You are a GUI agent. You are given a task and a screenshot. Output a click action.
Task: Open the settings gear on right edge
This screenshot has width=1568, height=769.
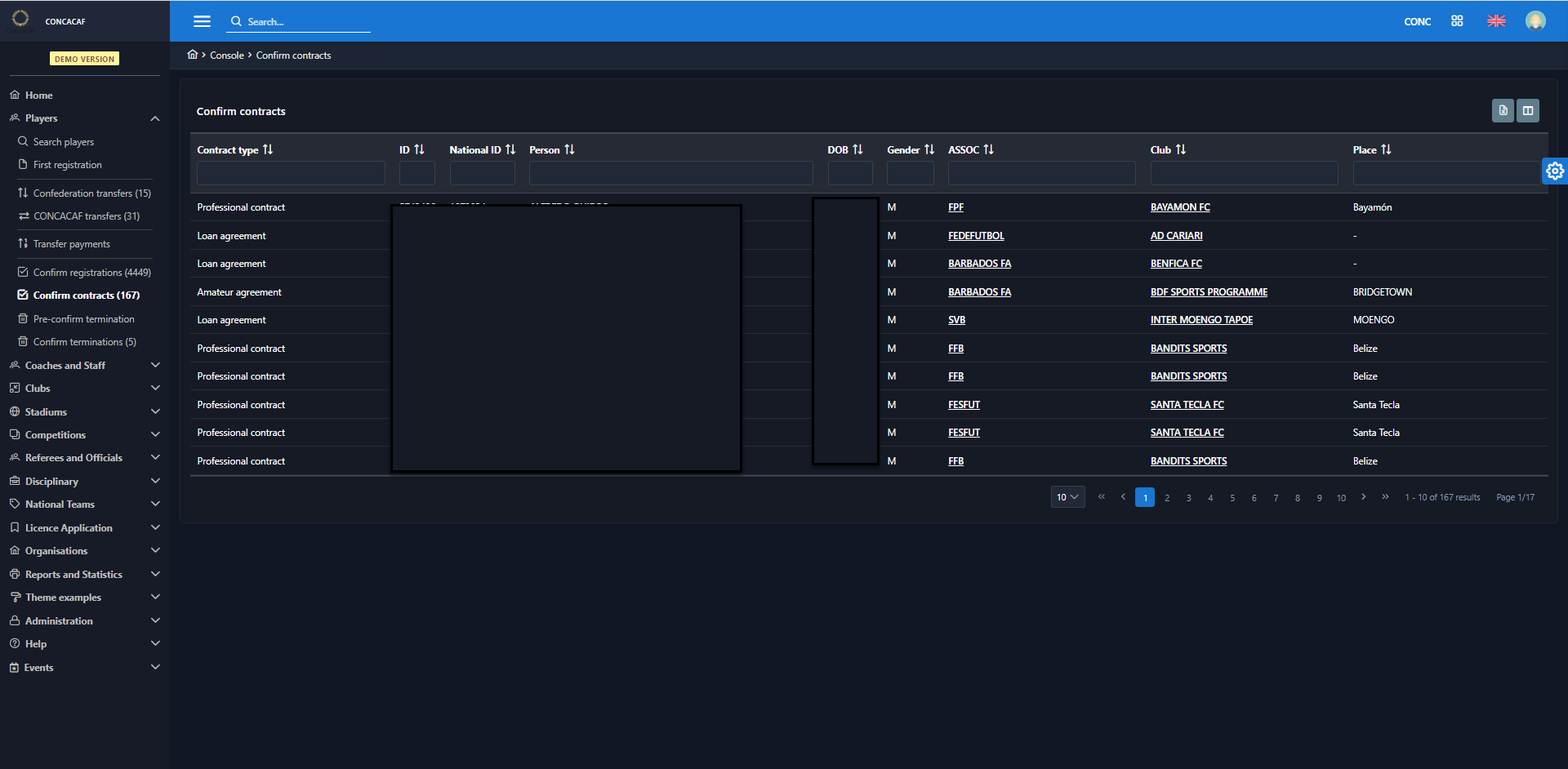[x=1555, y=171]
